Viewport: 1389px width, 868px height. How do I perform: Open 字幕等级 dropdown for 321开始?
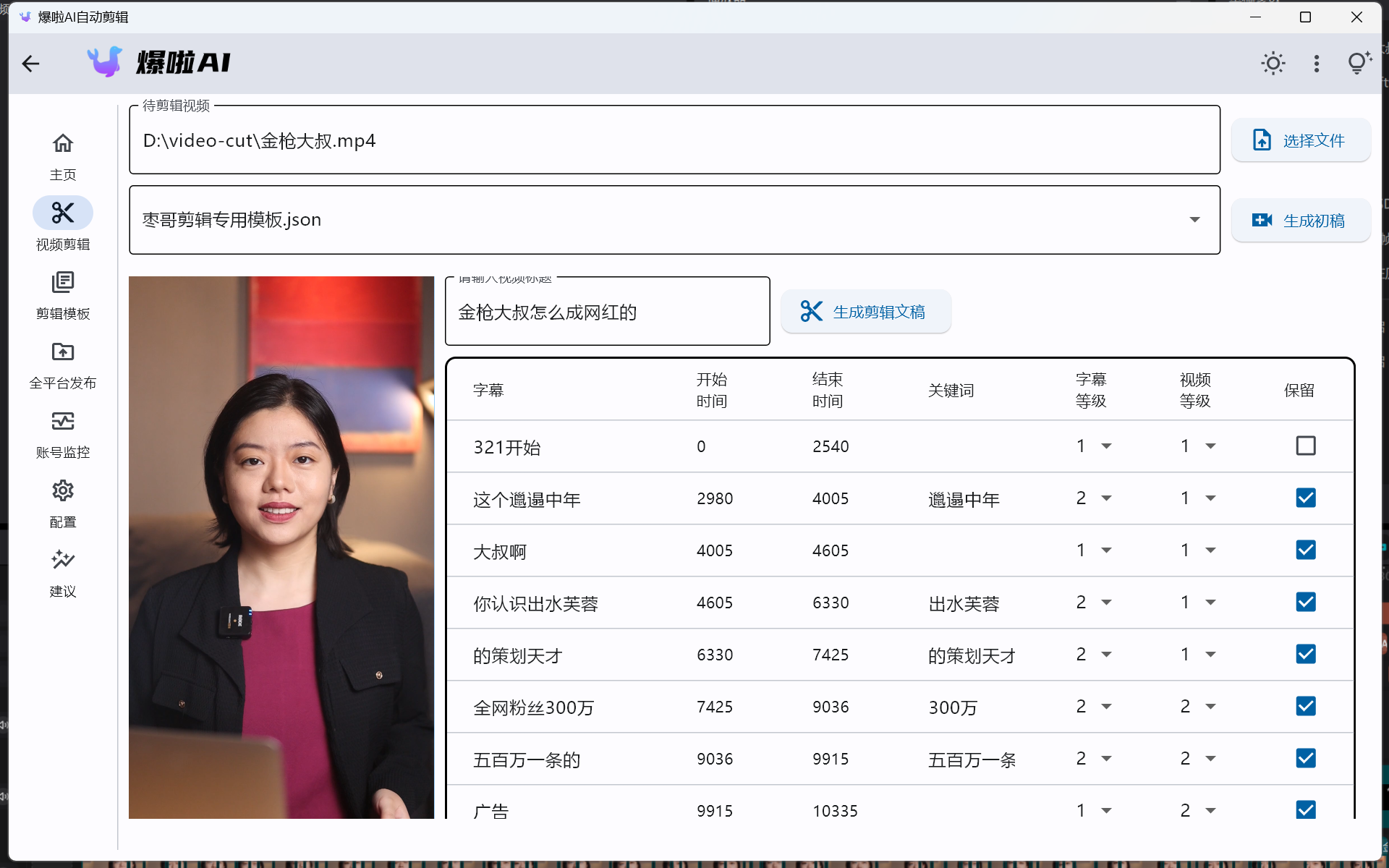[x=1094, y=446]
